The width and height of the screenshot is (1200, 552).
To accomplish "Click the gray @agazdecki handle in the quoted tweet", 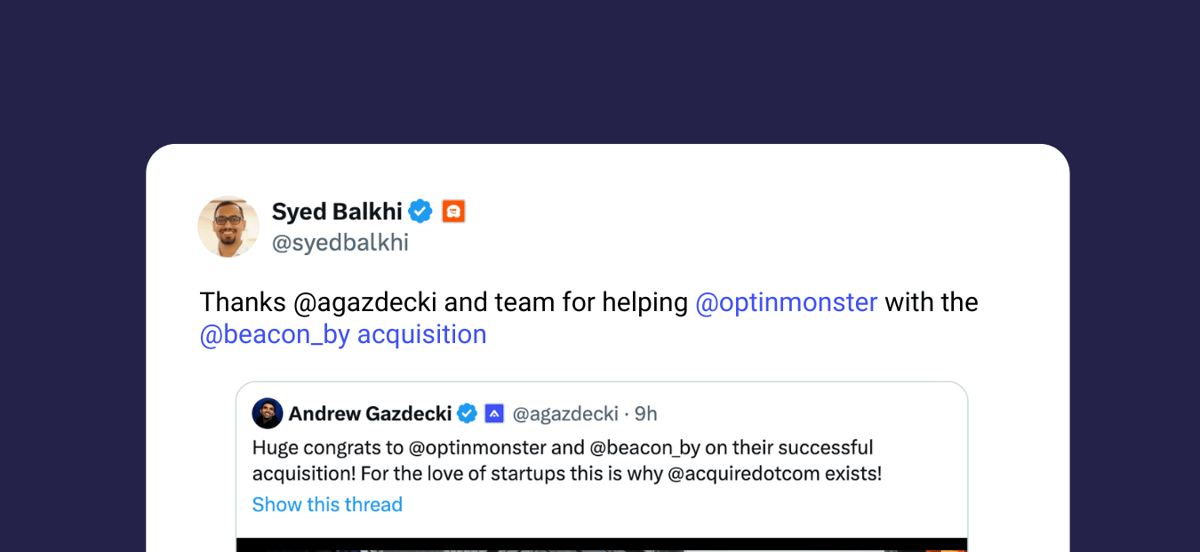I will click(x=563, y=413).
